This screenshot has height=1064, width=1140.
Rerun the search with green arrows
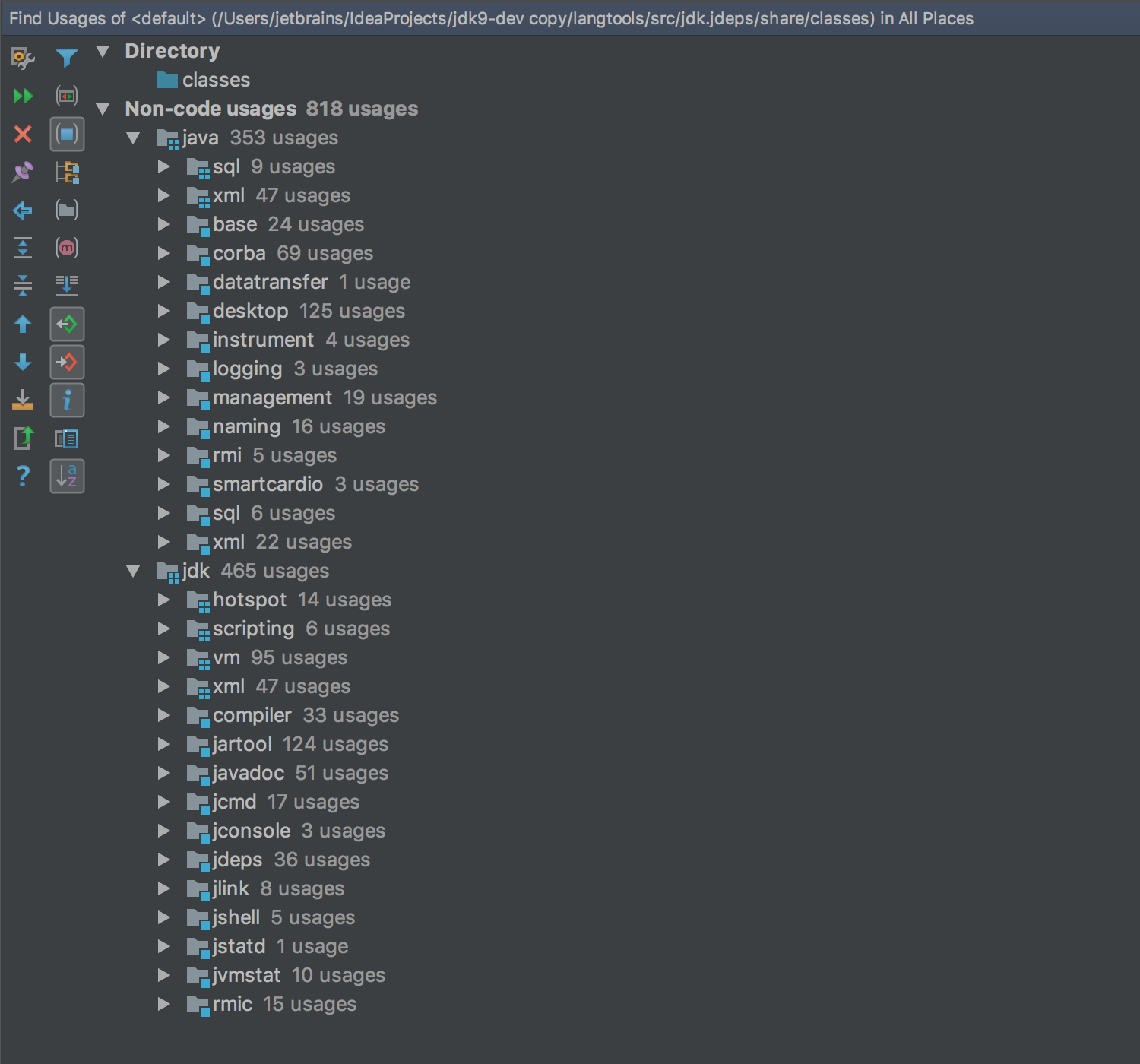click(23, 97)
